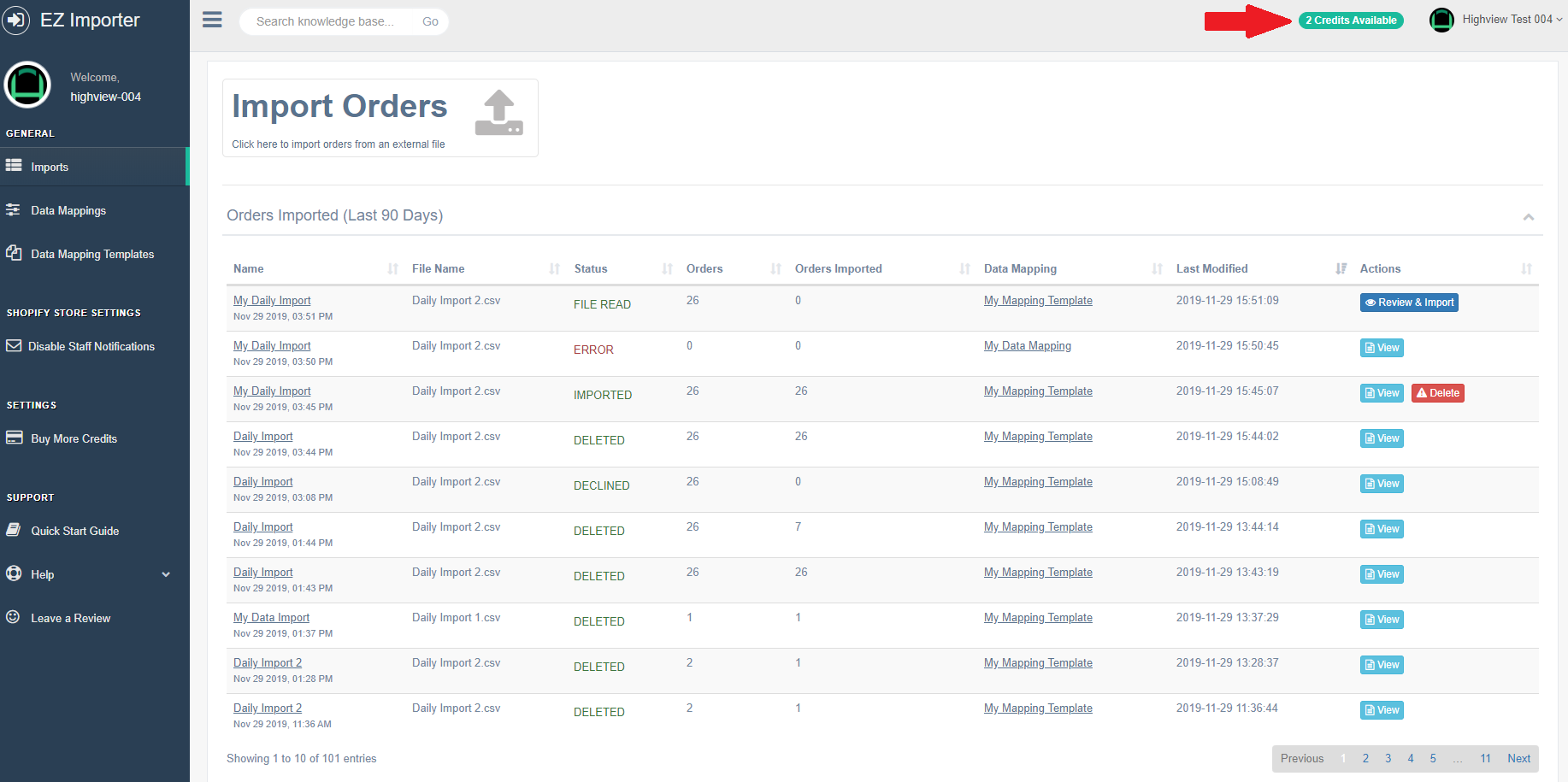Viewport: 1568px width, 782px height.
Task: Click the Import Orders upload icon
Action: [x=498, y=113]
